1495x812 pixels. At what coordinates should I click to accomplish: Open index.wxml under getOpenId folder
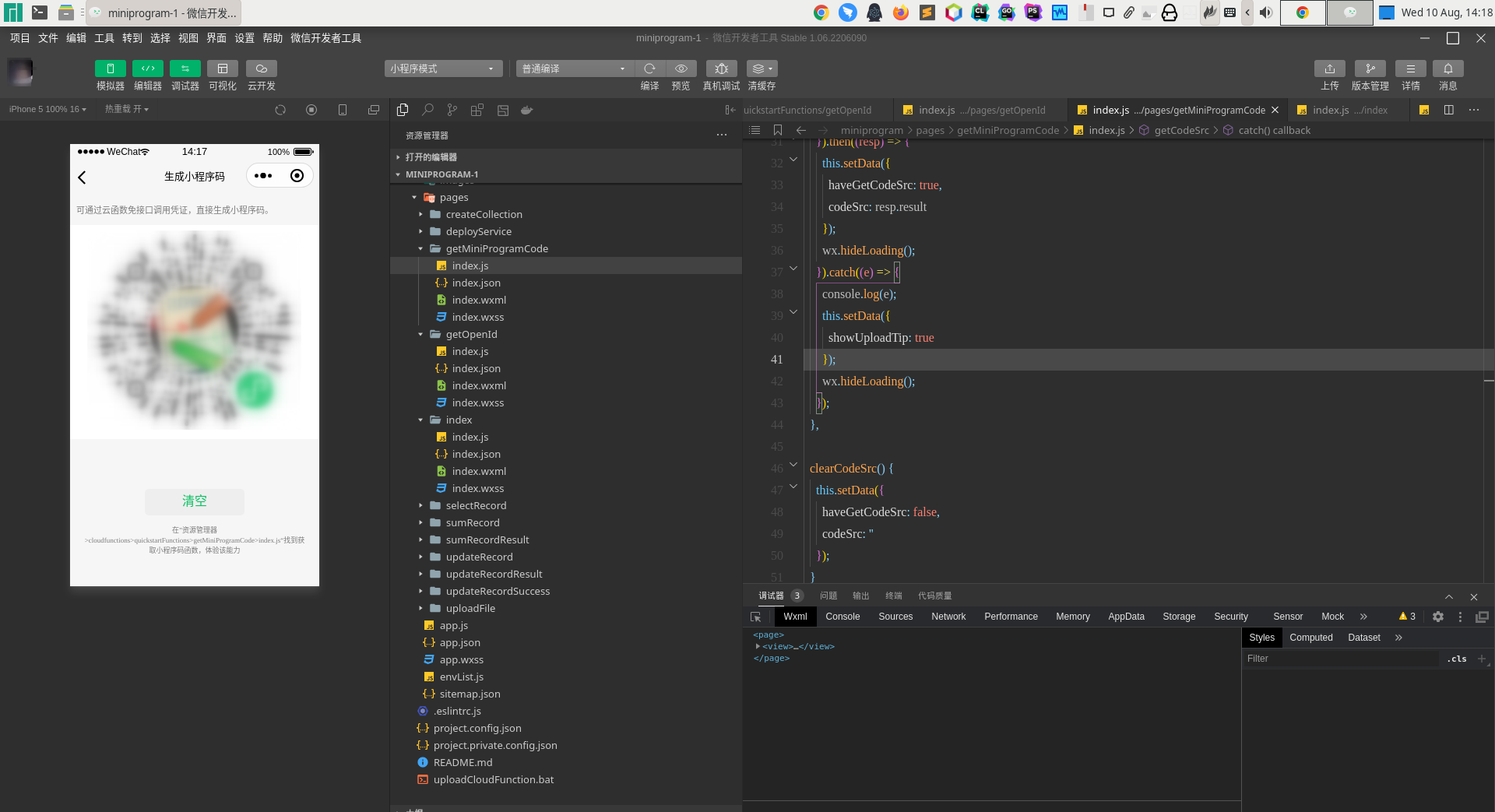(x=566, y=385)
